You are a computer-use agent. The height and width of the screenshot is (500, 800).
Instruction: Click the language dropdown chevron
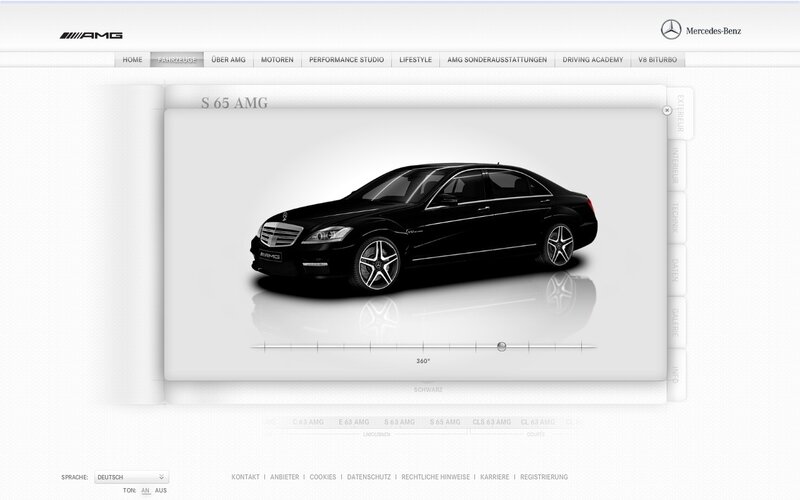click(161, 477)
